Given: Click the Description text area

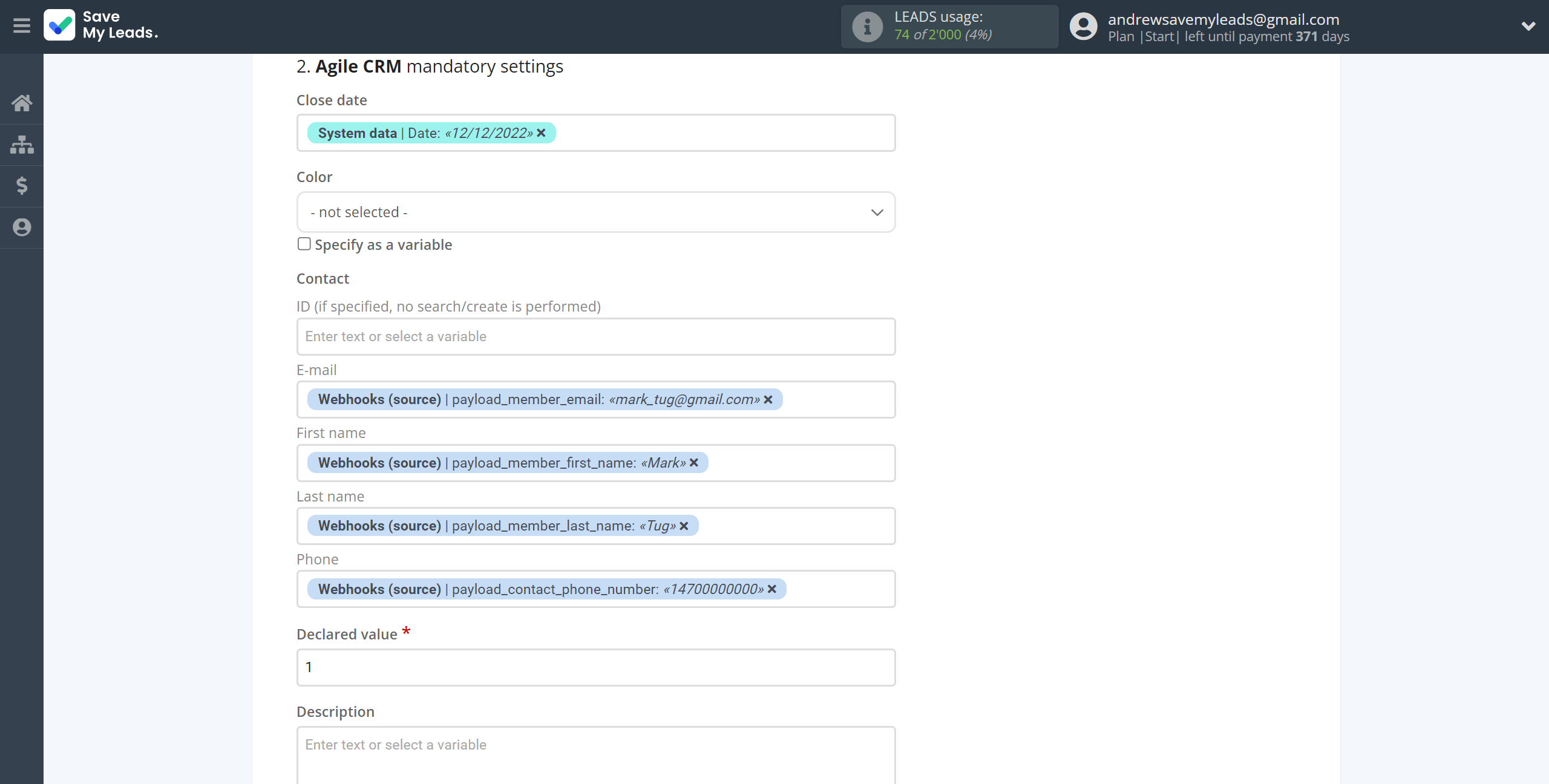Looking at the screenshot, I should pos(596,755).
